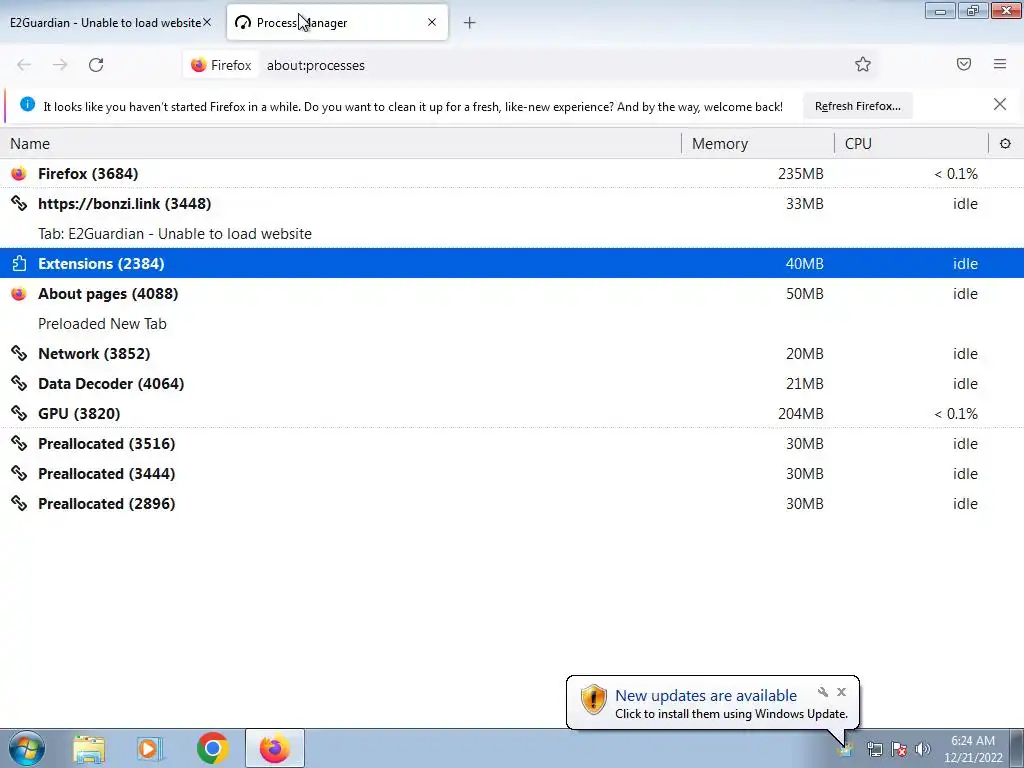Image resolution: width=1024 pixels, height=768 pixels.
Task: Click the 235MB memory value
Action: point(801,174)
